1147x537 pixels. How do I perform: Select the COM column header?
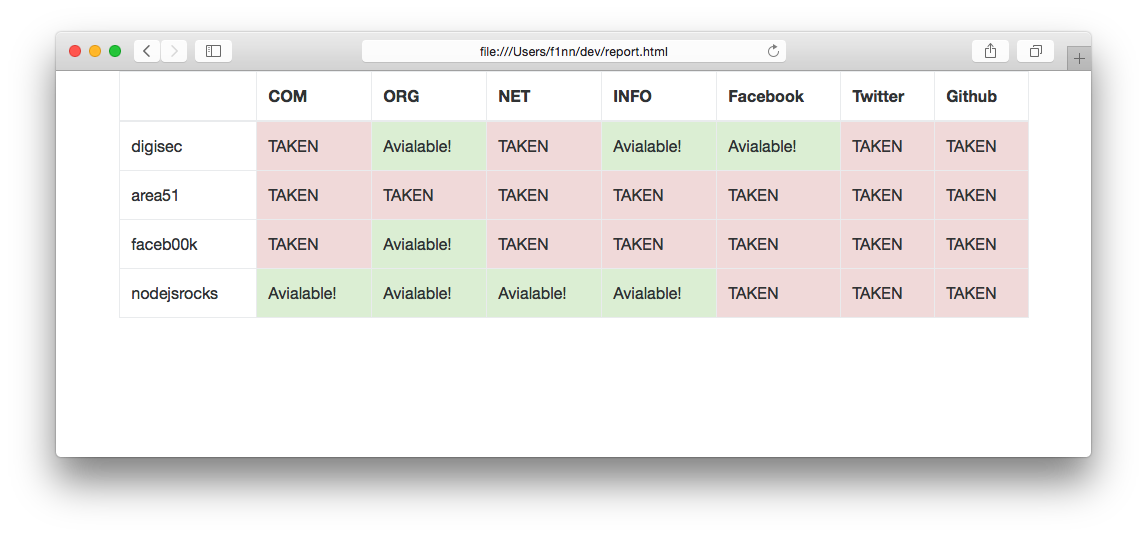[314, 97]
